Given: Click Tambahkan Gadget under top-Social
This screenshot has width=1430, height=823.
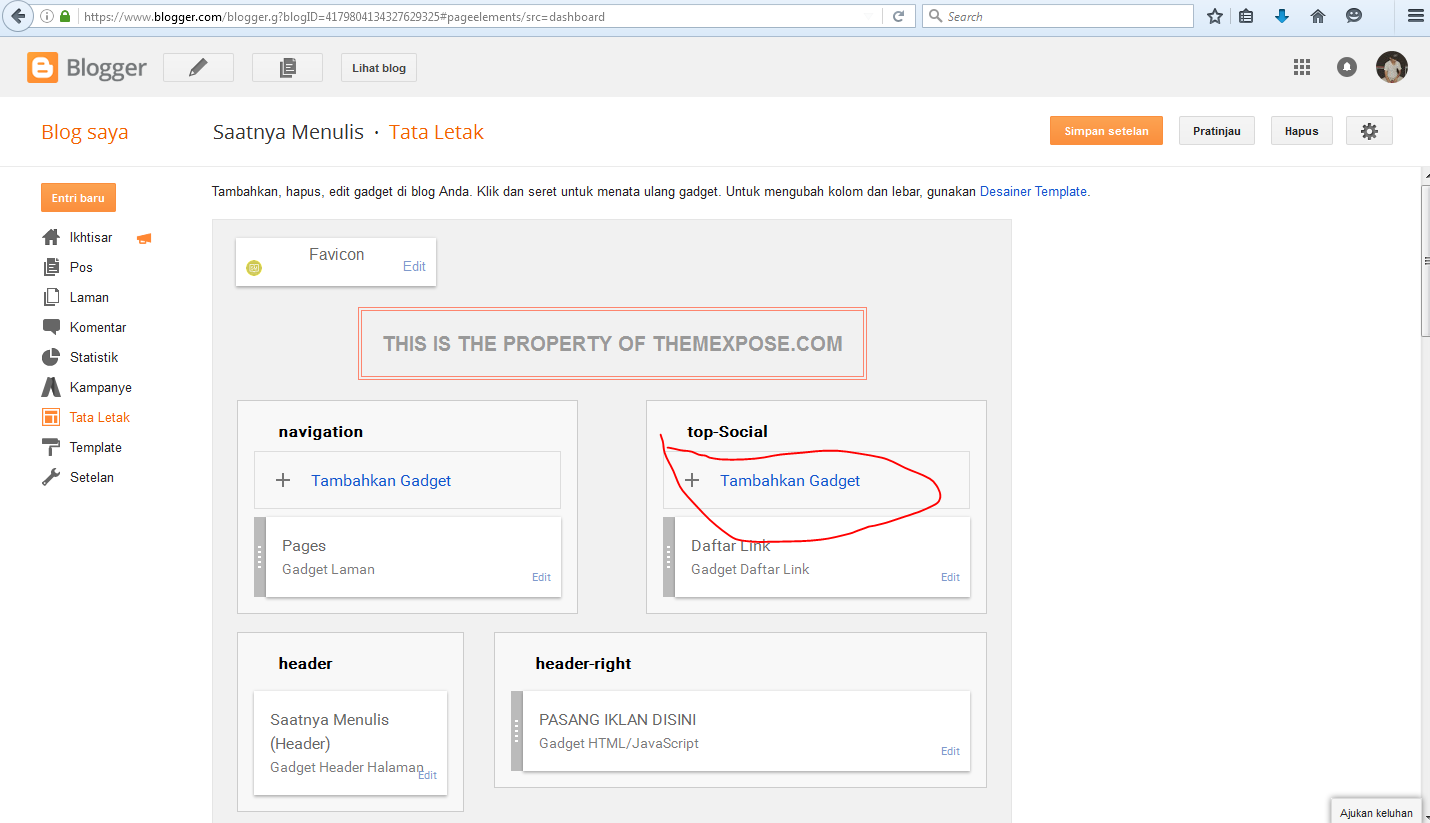Looking at the screenshot, I should (790, 480).
